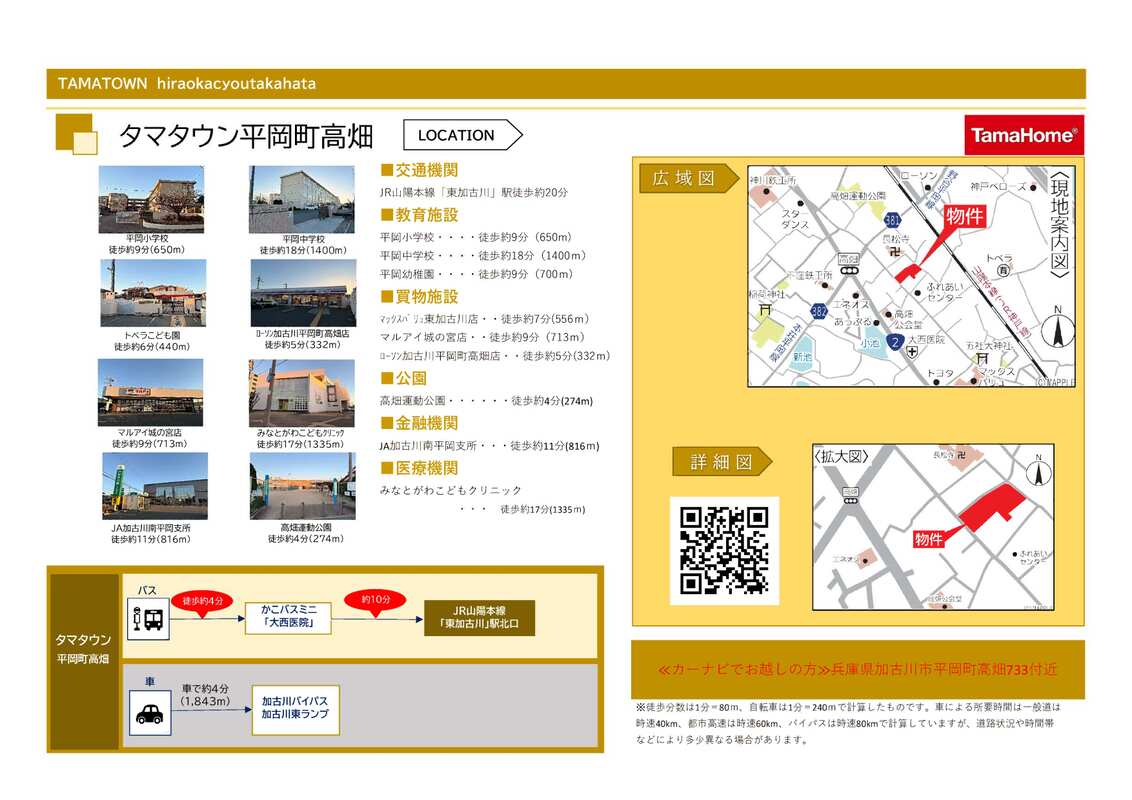1132x800 pixels.
Task: Click the 加古川バイパス 加古川東ランプ box
Action: click(294, 708)
